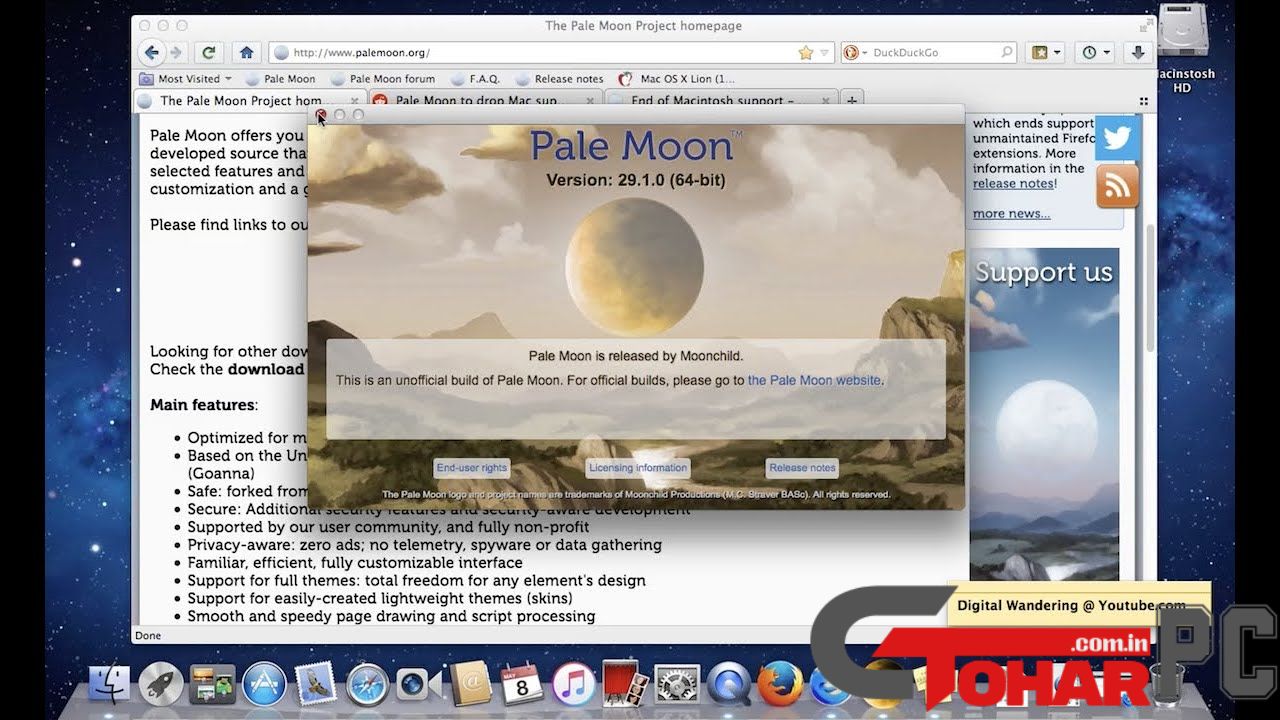This screenshot has width=1280, height=720.
Task: Click the search magnifier icon
Action: [x=1007, y=52]
